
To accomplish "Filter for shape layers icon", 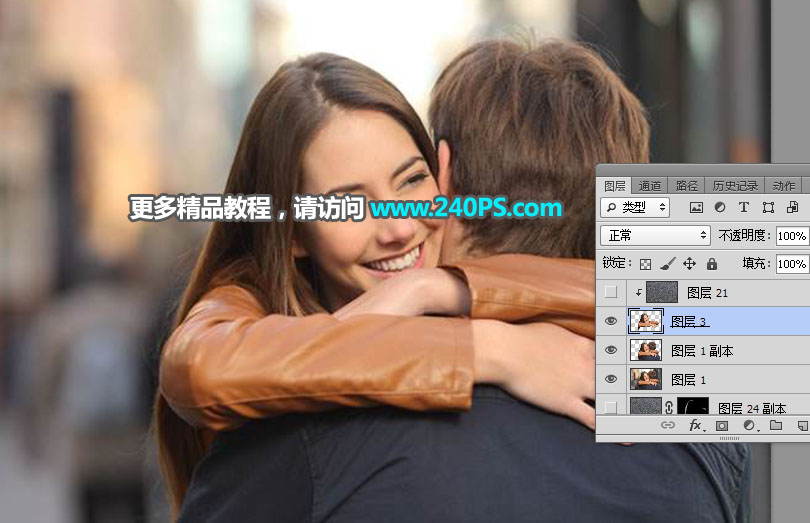I will pos(768,208).
